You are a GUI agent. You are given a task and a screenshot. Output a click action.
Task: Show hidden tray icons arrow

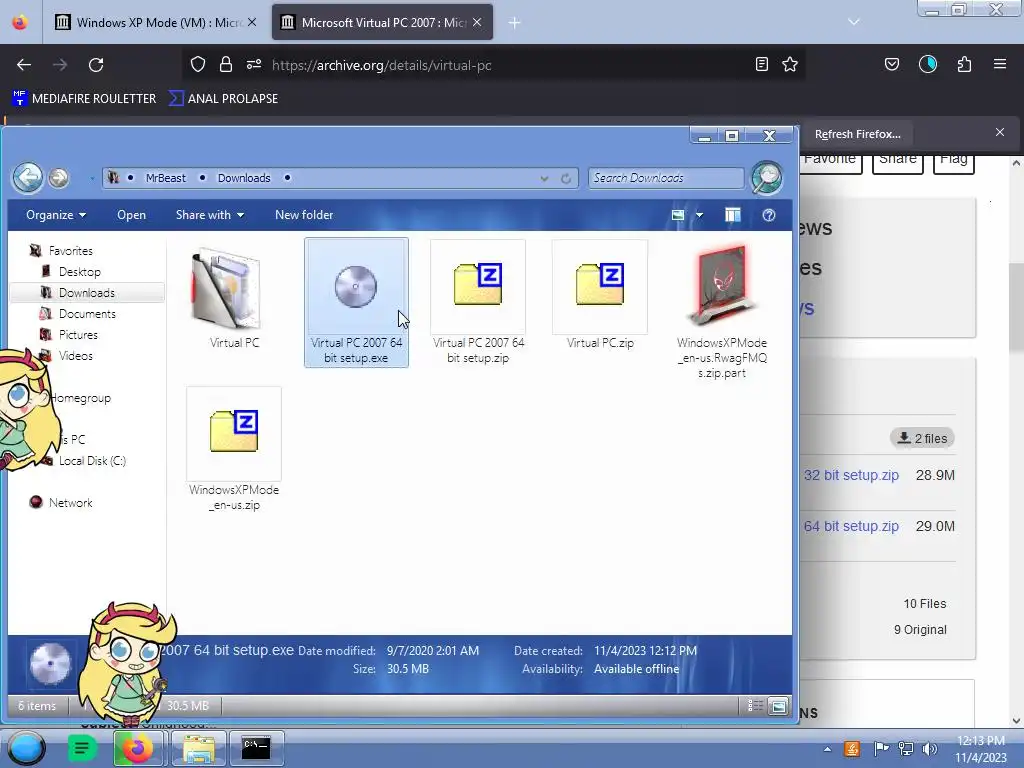[827, 749]
